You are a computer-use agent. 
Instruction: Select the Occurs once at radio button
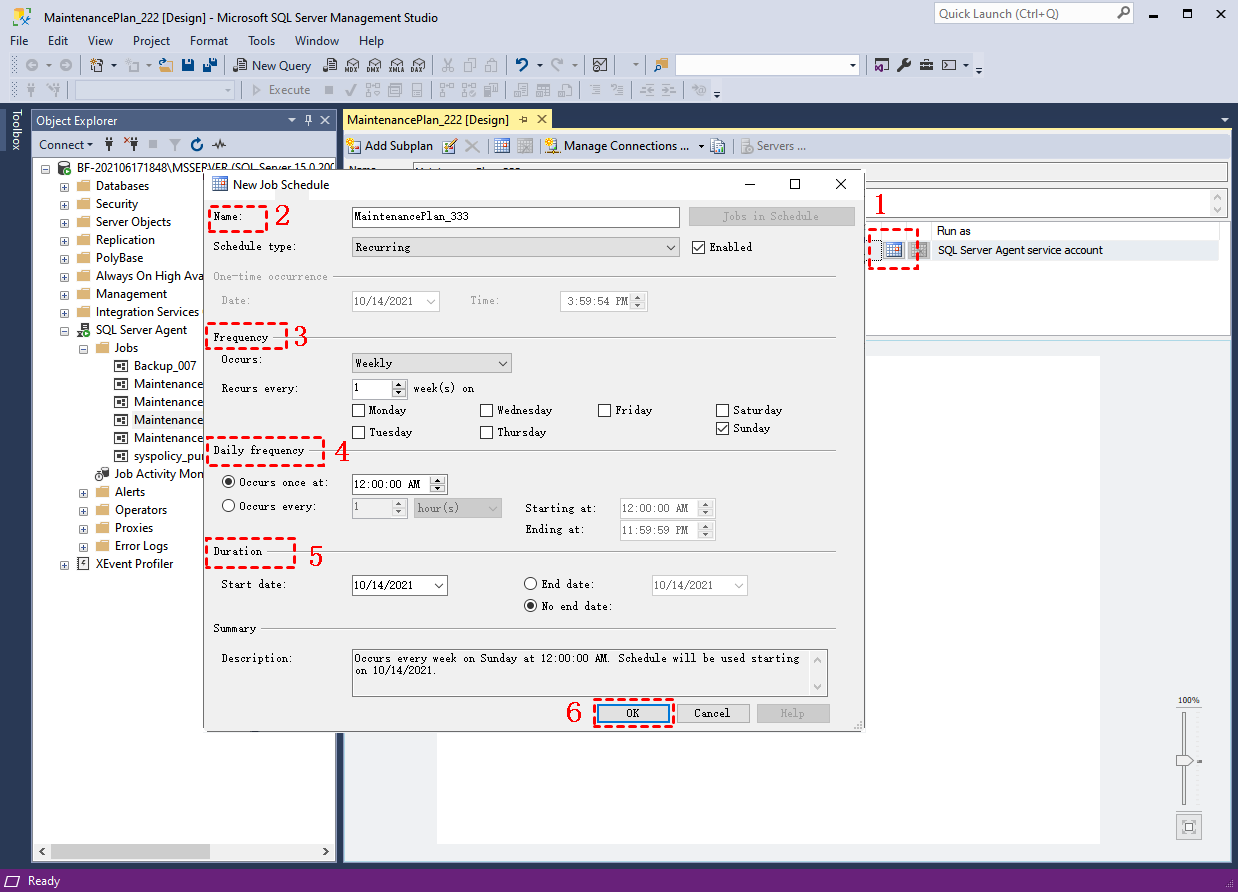click(229, 482)
